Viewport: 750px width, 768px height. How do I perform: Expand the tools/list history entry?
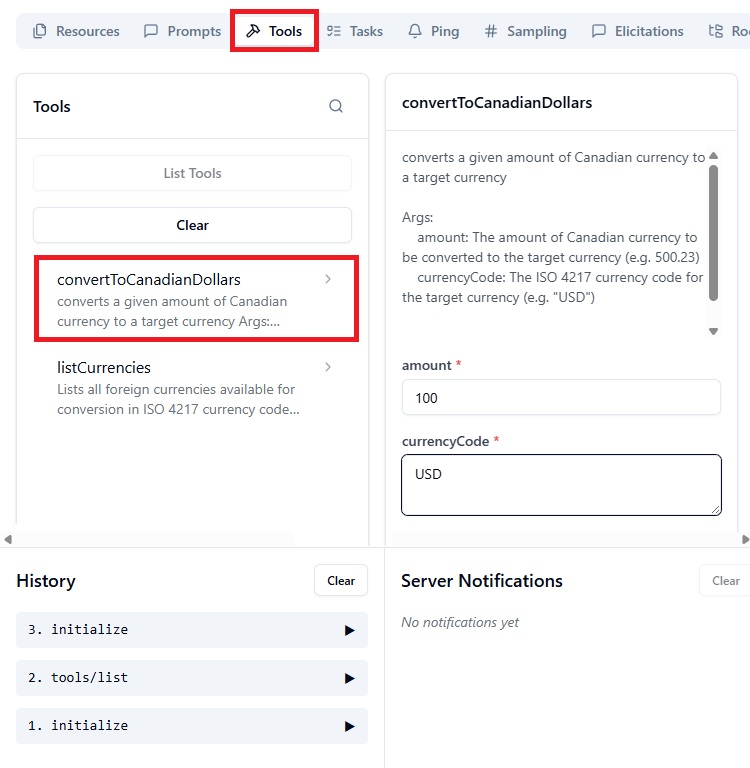[192, 678]
